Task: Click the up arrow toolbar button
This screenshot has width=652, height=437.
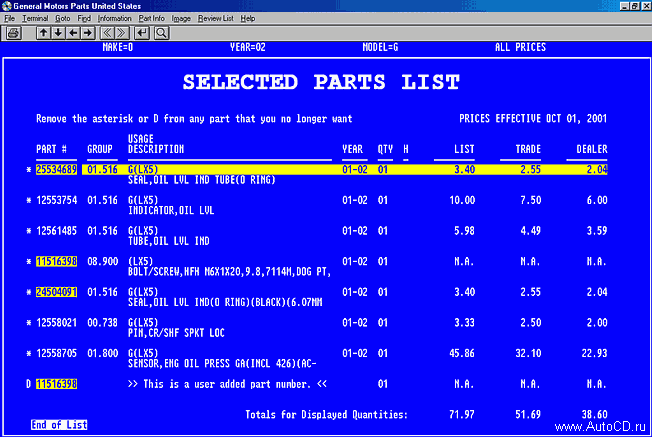Action: tap(43, 33)
